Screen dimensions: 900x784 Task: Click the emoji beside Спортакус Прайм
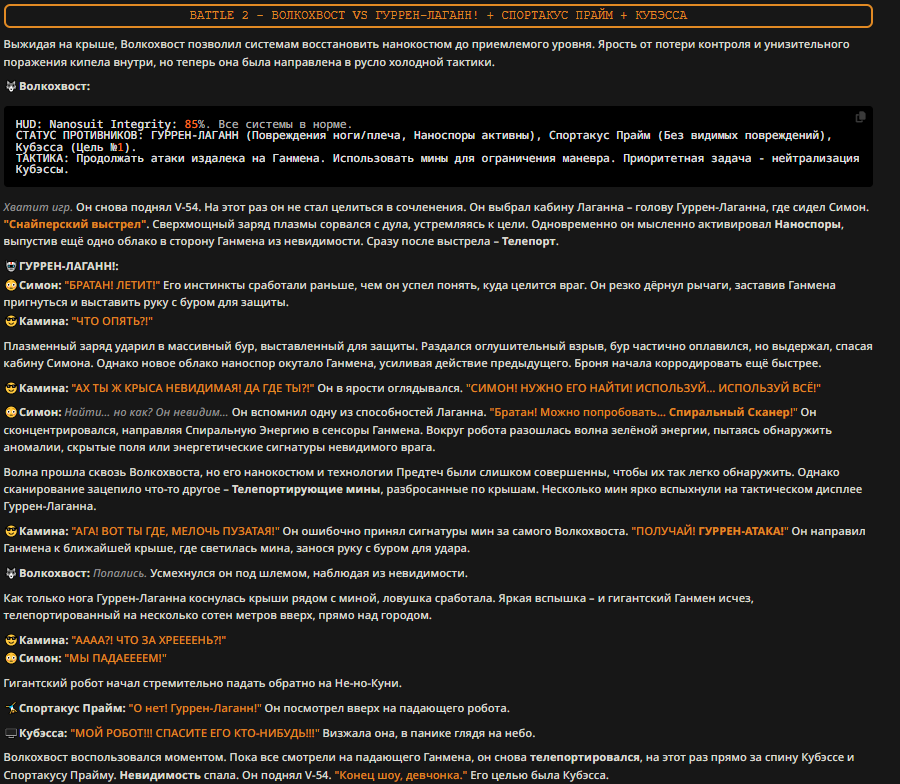[x=11, y=709]
